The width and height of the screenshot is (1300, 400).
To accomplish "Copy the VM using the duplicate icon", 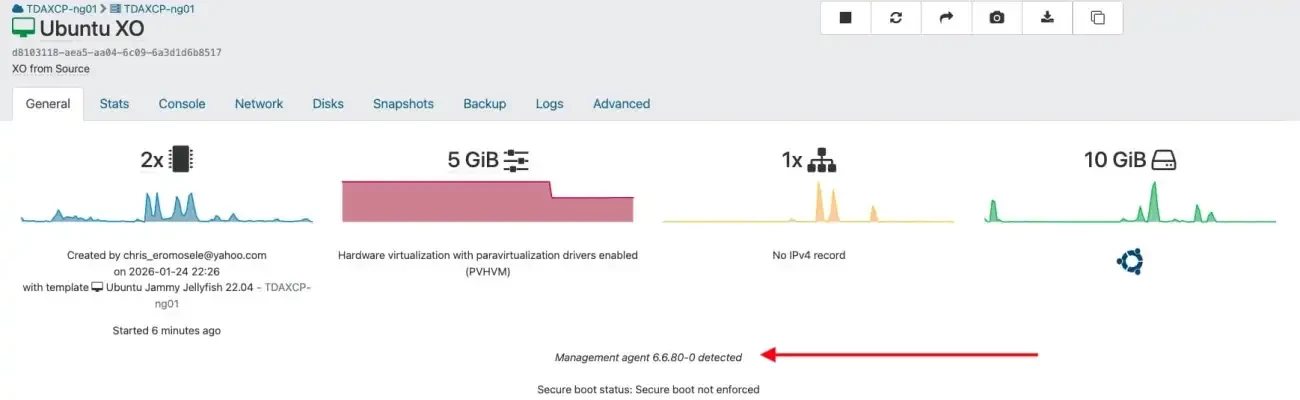I will point(1097,18).
